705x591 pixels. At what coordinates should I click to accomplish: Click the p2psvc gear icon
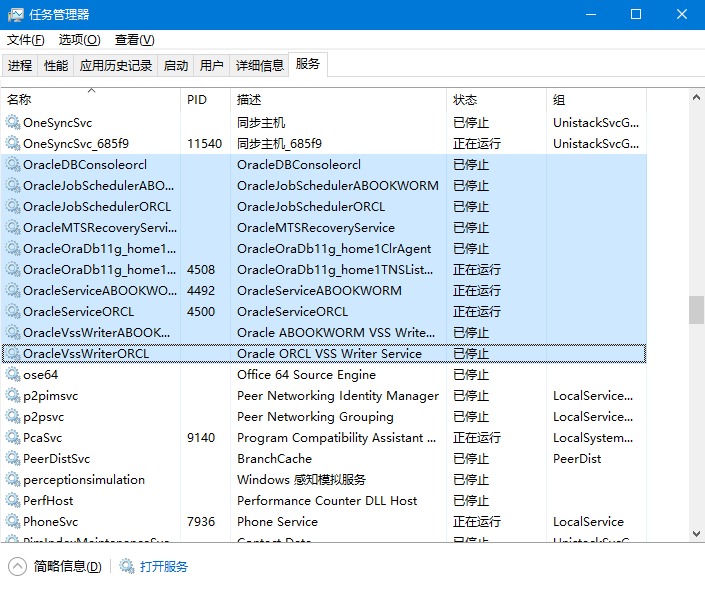[x=13, y=416]
